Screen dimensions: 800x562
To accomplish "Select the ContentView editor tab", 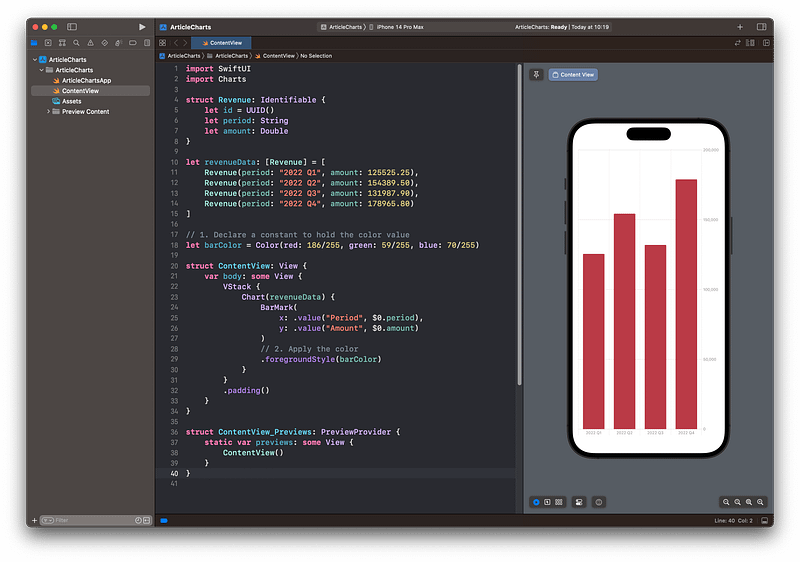I will 222,43.
